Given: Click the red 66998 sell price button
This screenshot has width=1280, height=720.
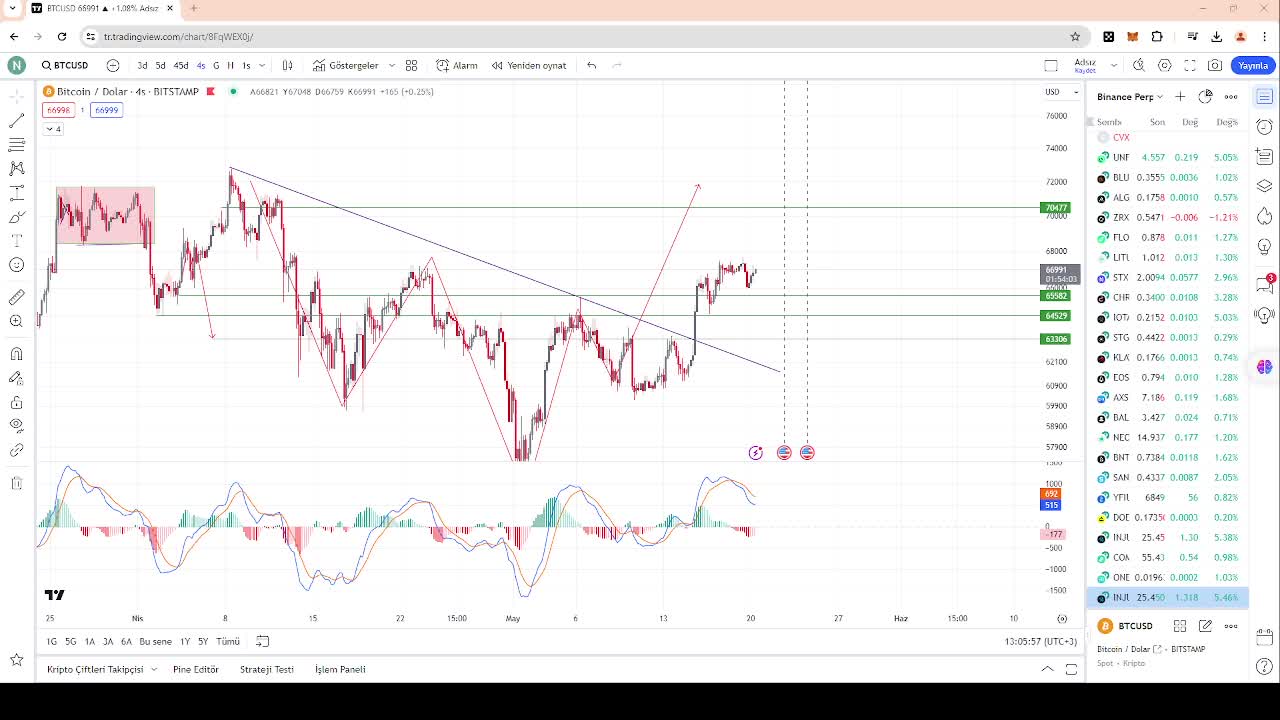Looking at the screenshot, I should (58, 110).
